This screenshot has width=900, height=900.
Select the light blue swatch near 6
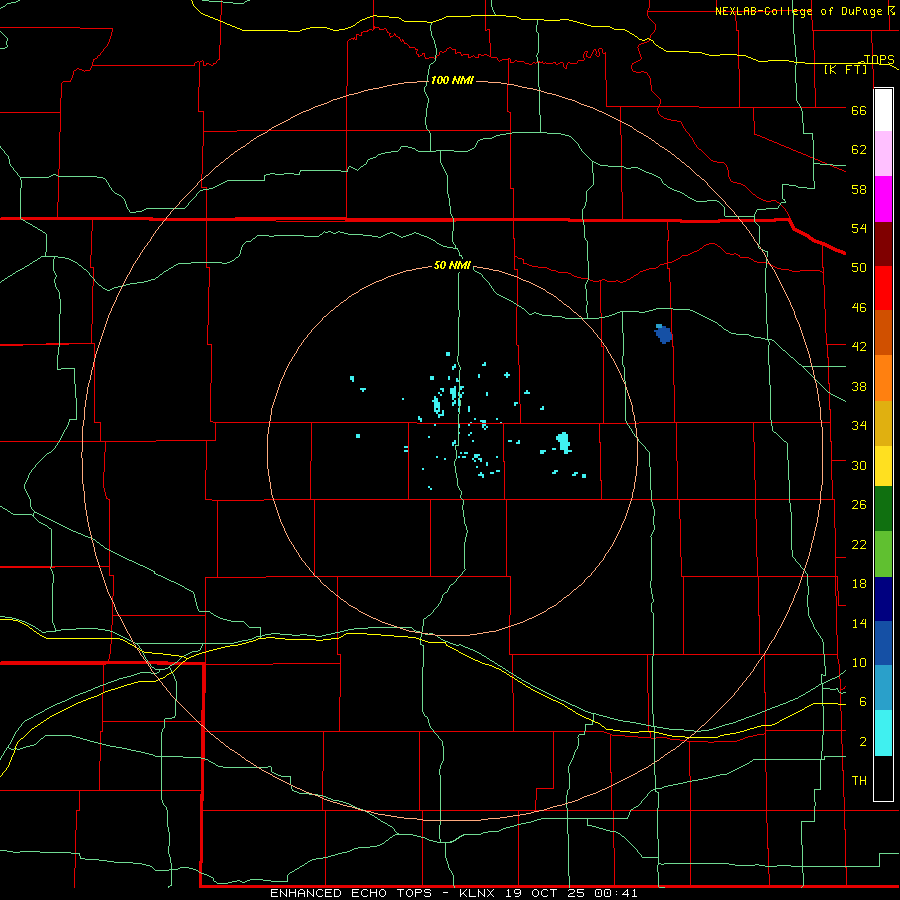pos(883,688)
